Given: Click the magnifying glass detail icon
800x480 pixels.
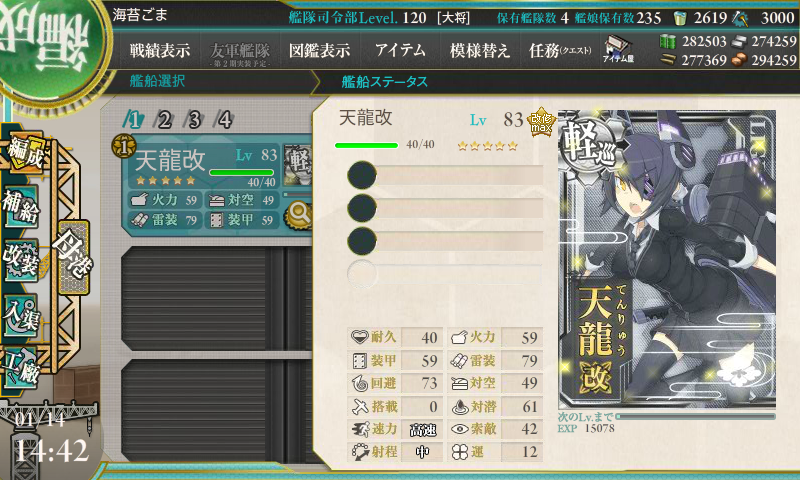Looking at the screenshot, I should [299, 214].
